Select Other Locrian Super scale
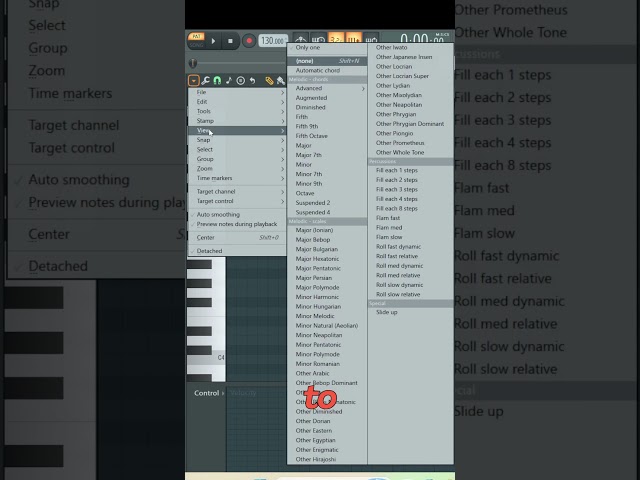 pyautogui.click(x=411, y=76)
